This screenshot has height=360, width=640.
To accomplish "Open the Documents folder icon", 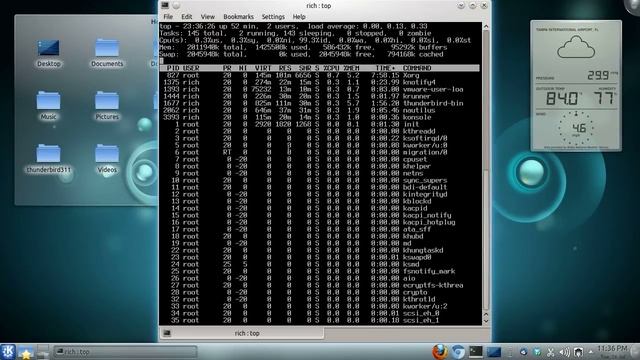I will click(107, 53).
